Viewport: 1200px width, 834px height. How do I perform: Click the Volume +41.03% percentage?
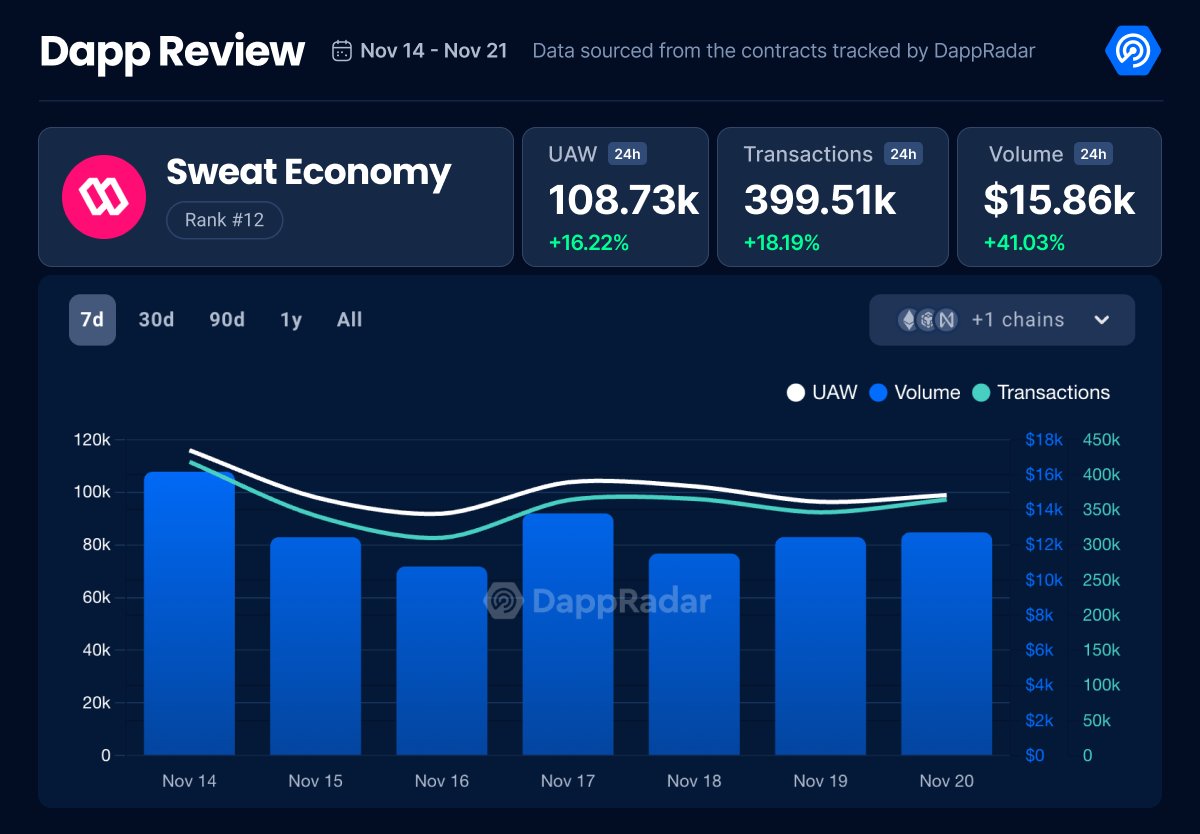pyautogui.click(x=1023, y=241)
